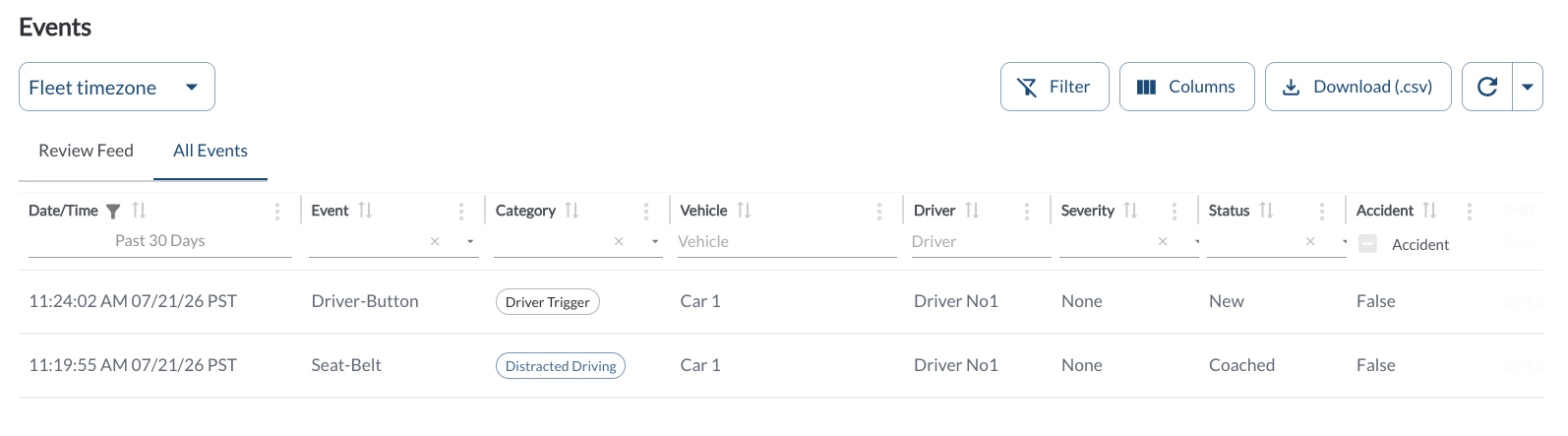Sort by the Category column arrows
This screenshot has height=436, width=1568.
click(572, 211)
